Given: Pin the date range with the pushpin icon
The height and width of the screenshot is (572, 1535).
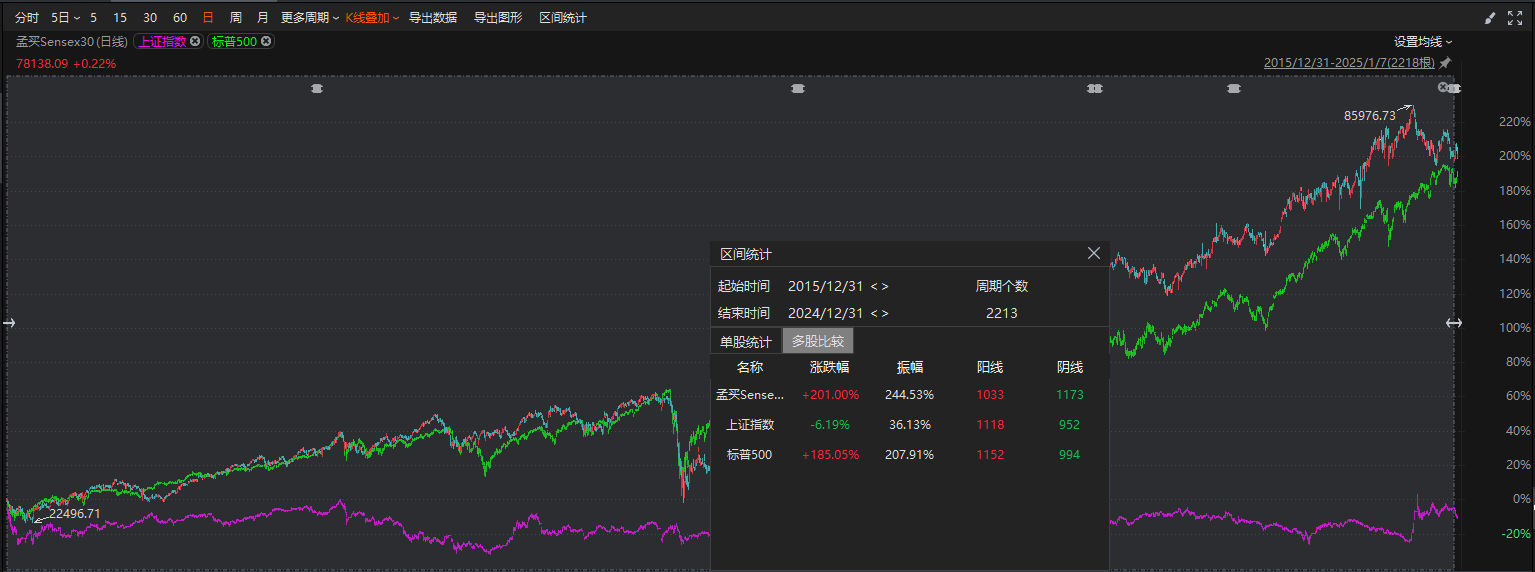Looking at the screenshot, I should [1445, 62].
